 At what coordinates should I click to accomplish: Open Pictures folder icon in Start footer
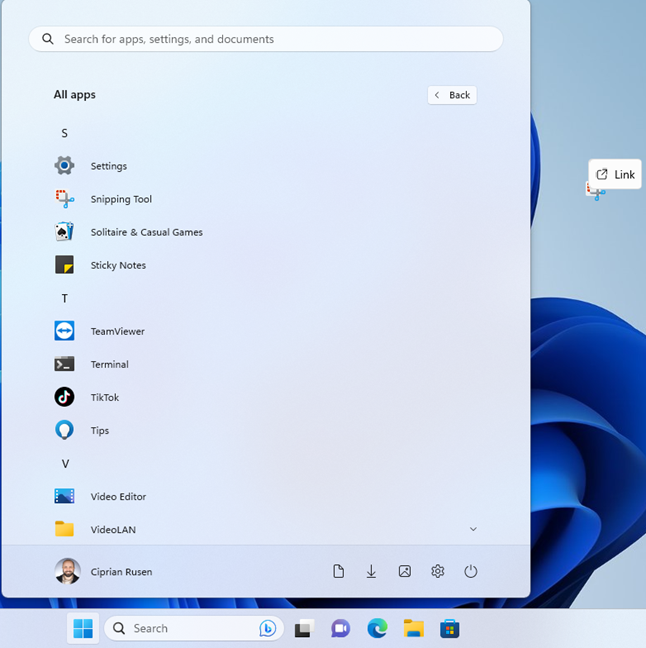click(x=405, y=572)
